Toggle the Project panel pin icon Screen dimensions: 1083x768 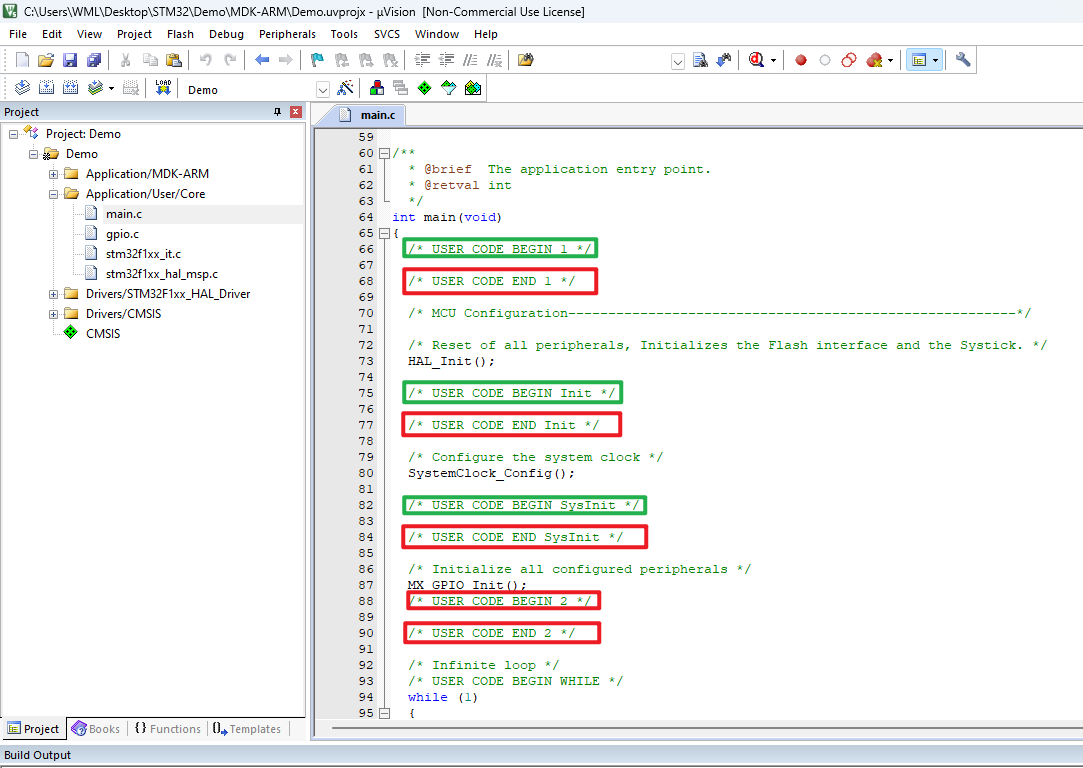point(278,112)
